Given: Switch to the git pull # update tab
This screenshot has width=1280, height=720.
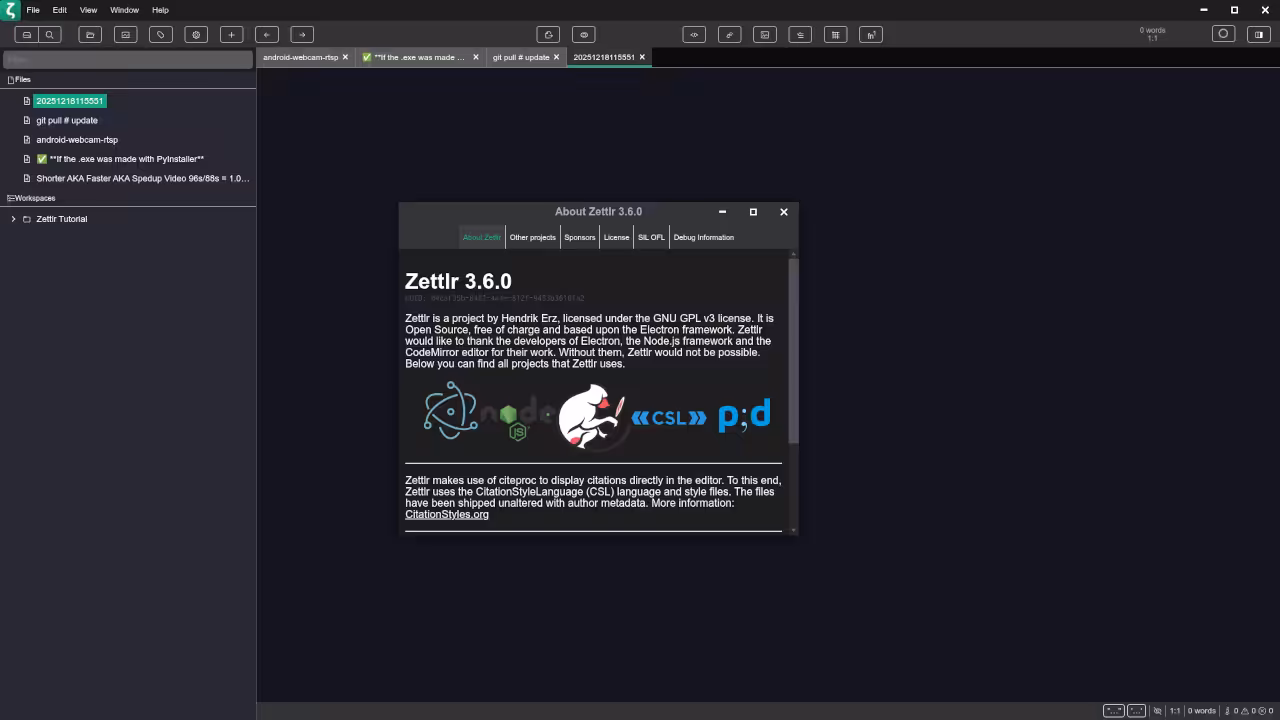Looking at the screenshot, I should (520, 57).
